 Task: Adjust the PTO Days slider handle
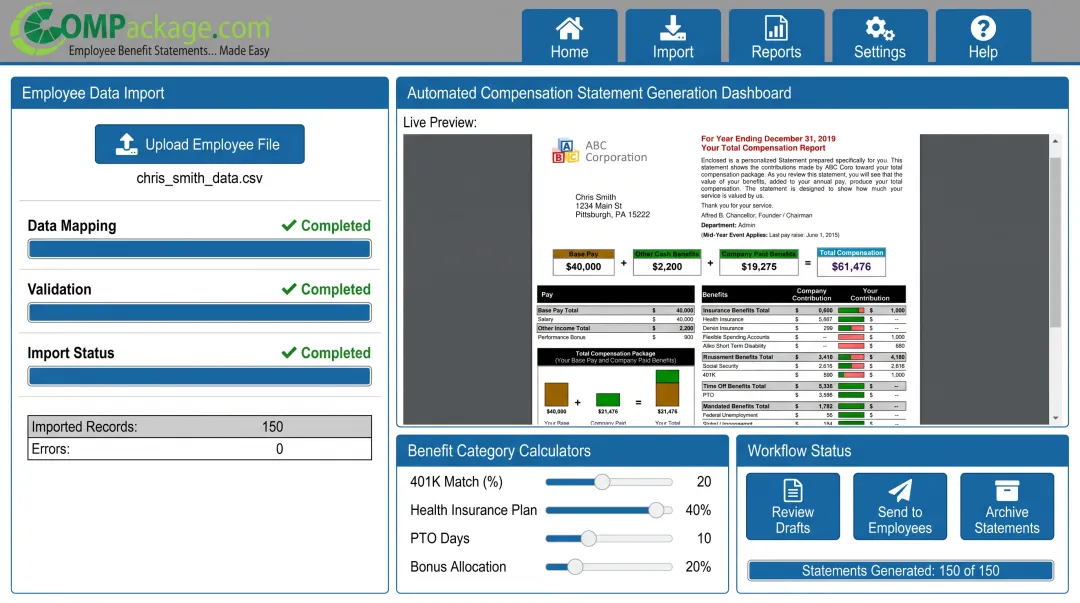(588, 538)
